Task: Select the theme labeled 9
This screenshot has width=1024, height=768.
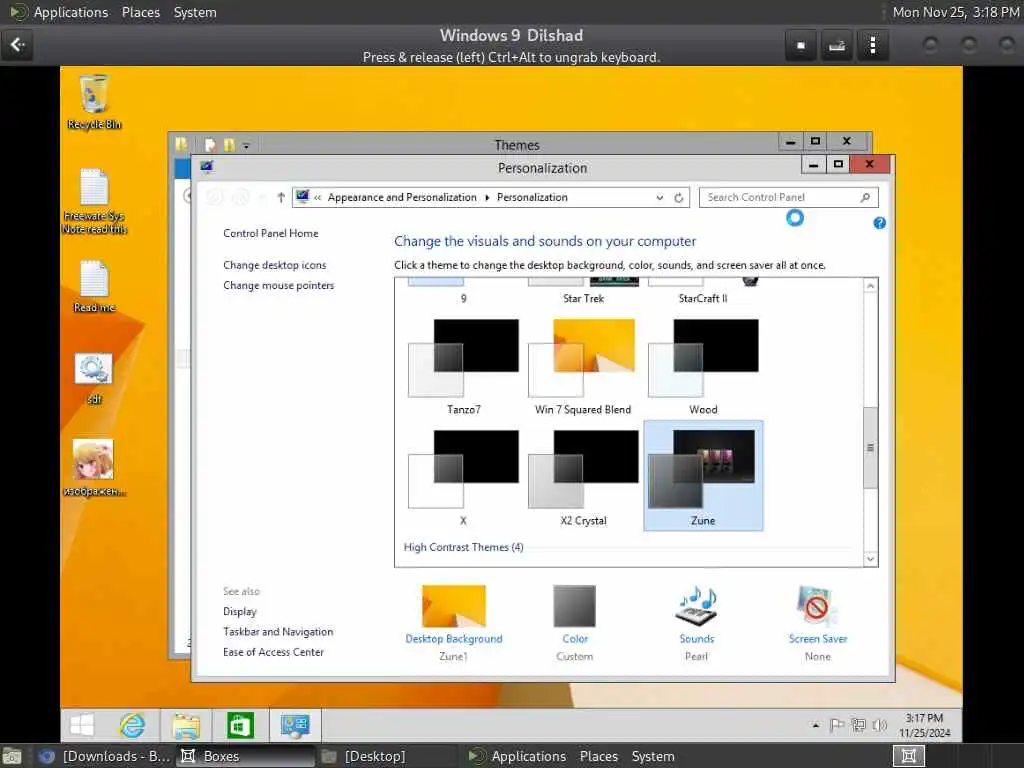Action: (464, 292)
